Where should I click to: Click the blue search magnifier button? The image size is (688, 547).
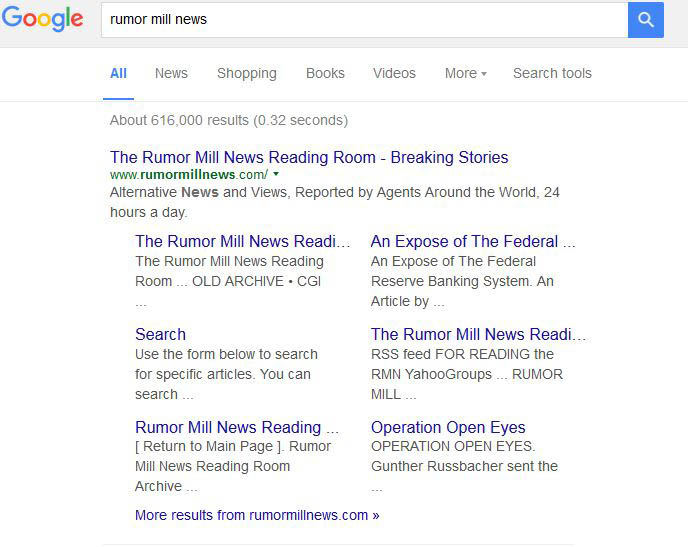pyautogui.click(x=645, y=20)
